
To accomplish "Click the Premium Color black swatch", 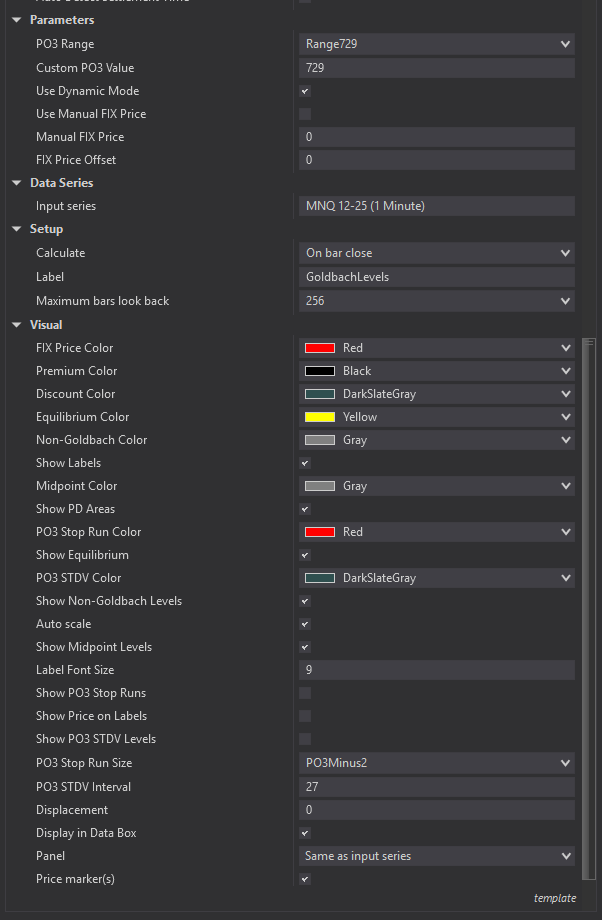I will pyautogui.click(x=319, y=371).
